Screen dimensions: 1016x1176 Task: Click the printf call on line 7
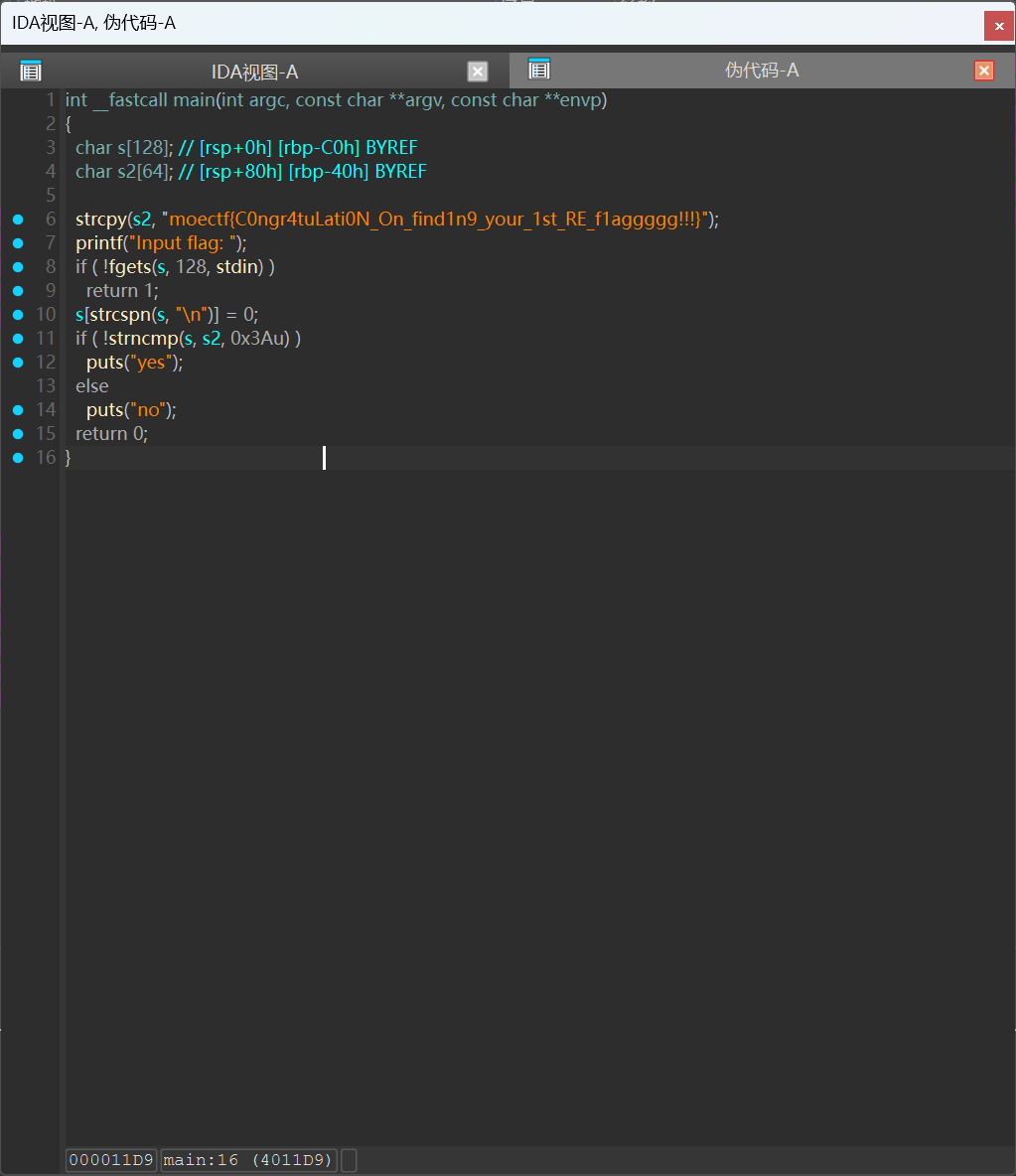pyautogui.click(x=99, y=243)
